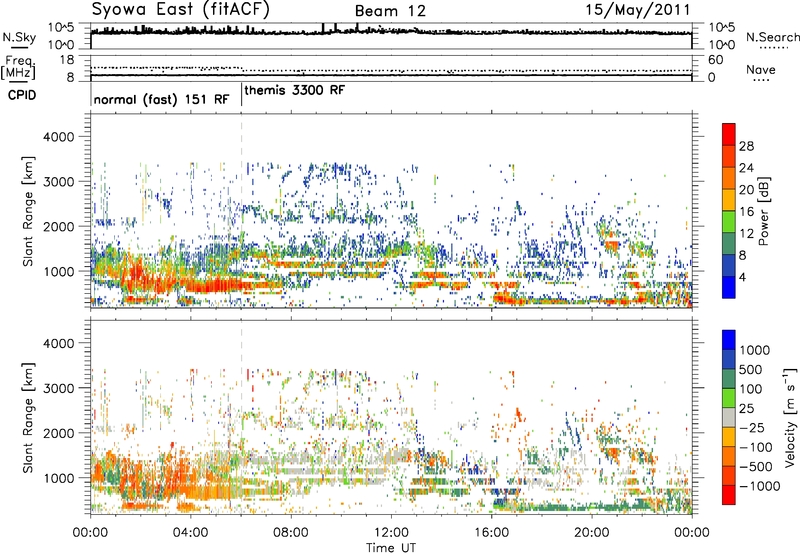The height and width of the screenshot is (554, 800).
Task: Click the 'Nave' legend label
Action: tap(761, 69)
